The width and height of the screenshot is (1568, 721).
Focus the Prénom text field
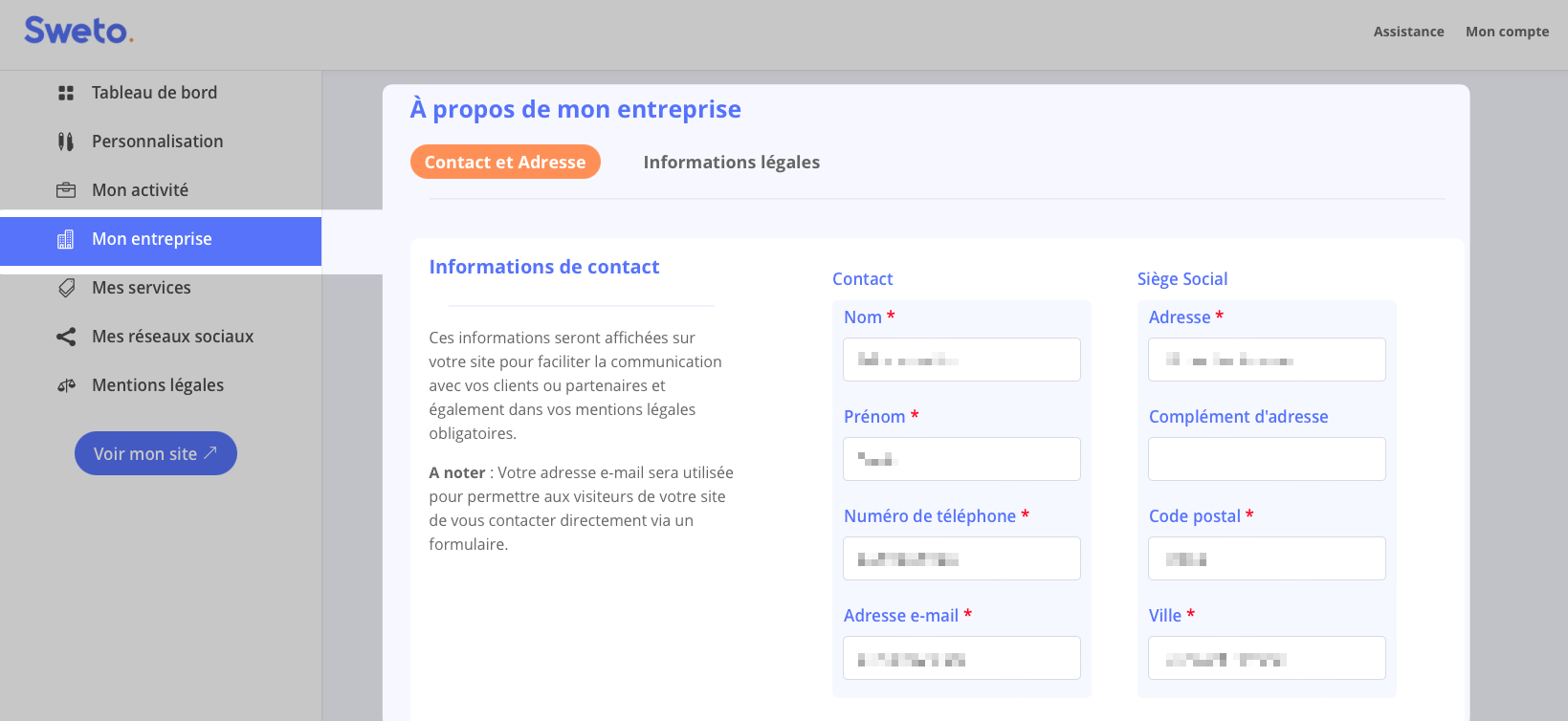click(961, 459)
